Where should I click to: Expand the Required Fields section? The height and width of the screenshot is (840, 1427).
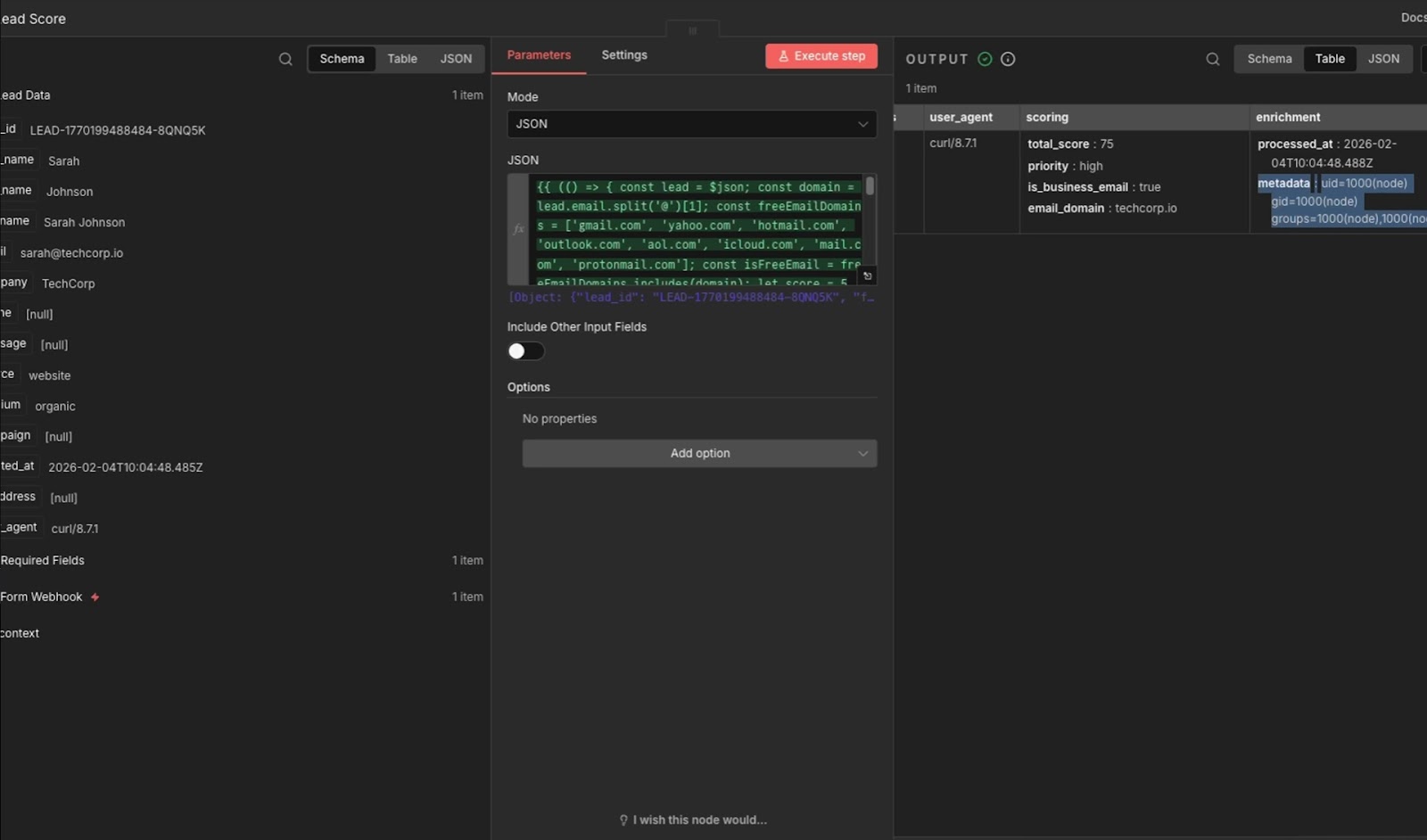pyautogui.click(x=43, y=560)
